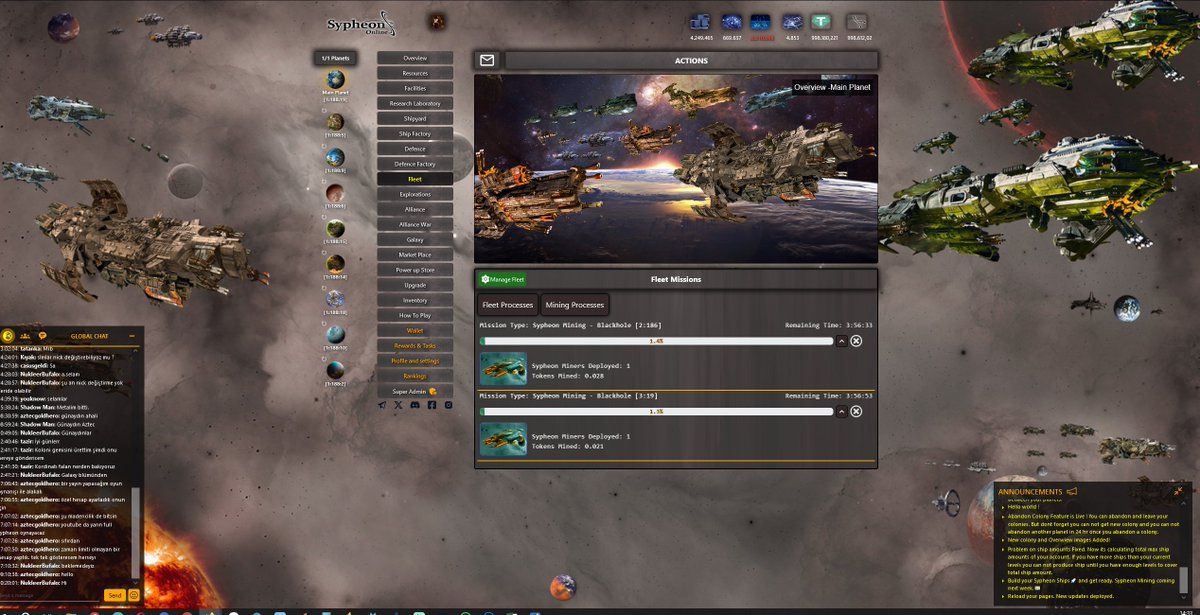The image size is (1200, 615).
Task: Open the alliance members icon in chat header
Action: [x=25, y=336]
